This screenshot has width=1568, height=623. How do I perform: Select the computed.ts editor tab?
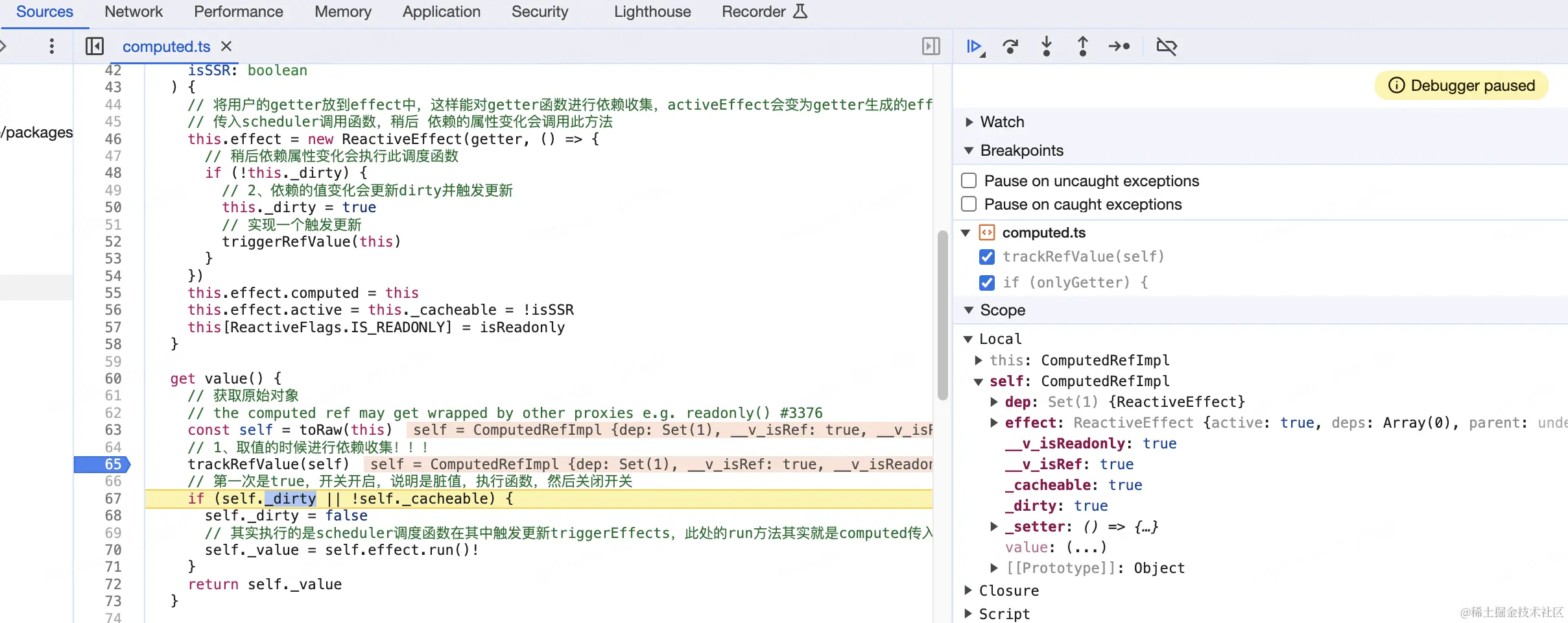tap(166, 47)
